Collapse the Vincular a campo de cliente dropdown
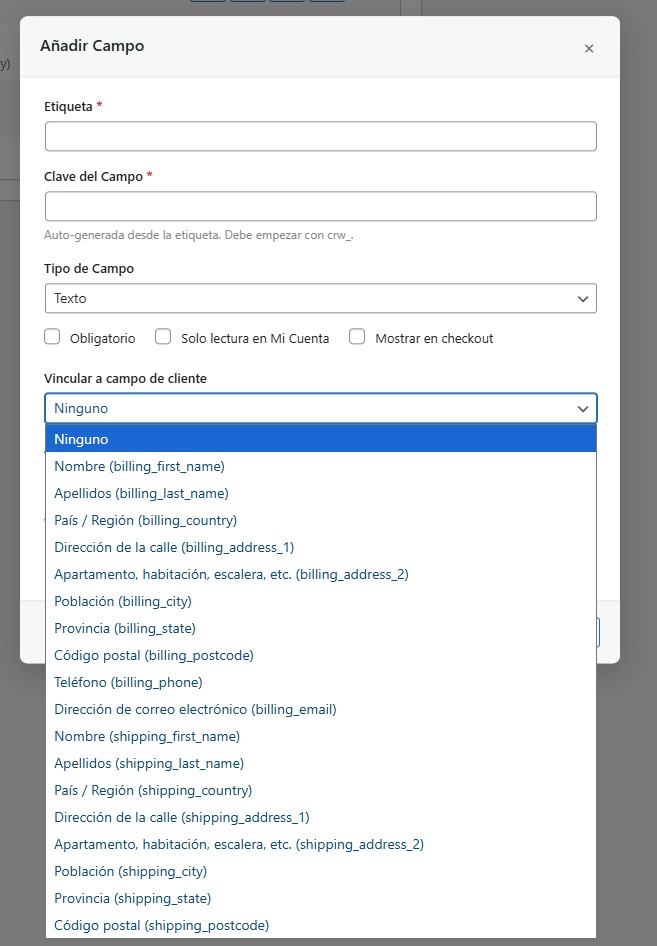The height and width of the screenshot is (946, 657). (x=320, y=408)
